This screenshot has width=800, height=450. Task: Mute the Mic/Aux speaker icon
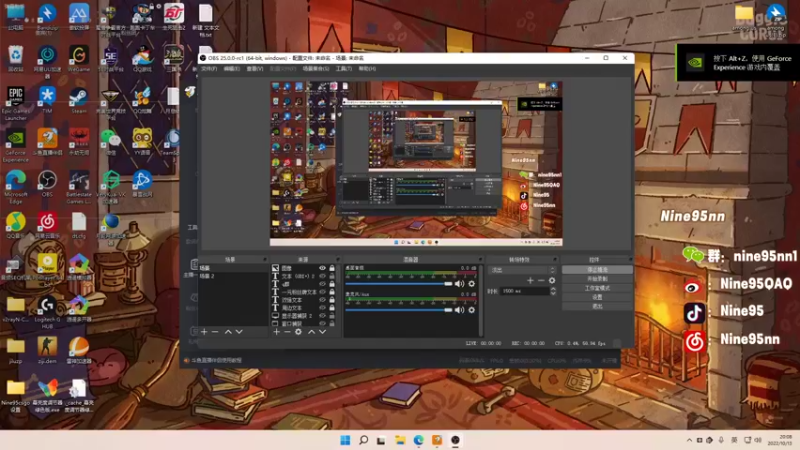[459, 310]
